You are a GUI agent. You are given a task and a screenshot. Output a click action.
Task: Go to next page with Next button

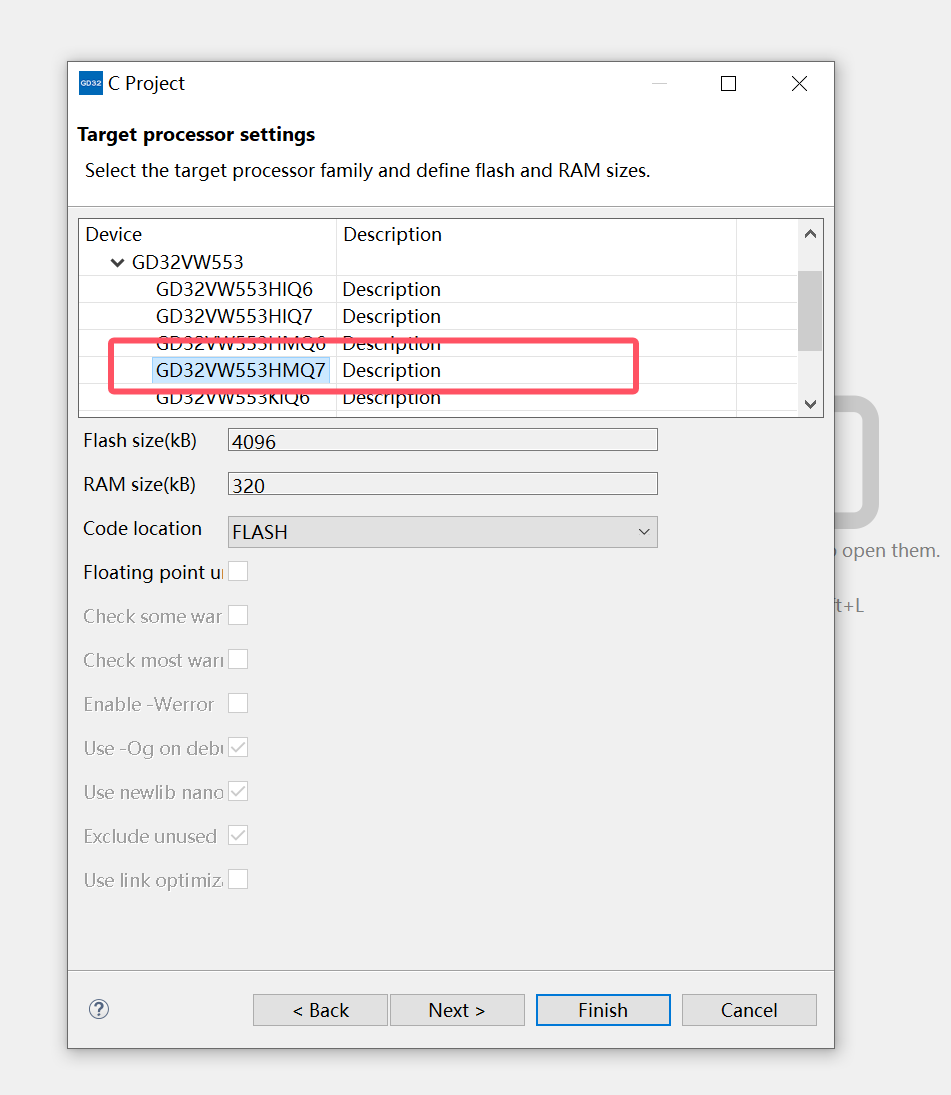(x=456, y=1010)
